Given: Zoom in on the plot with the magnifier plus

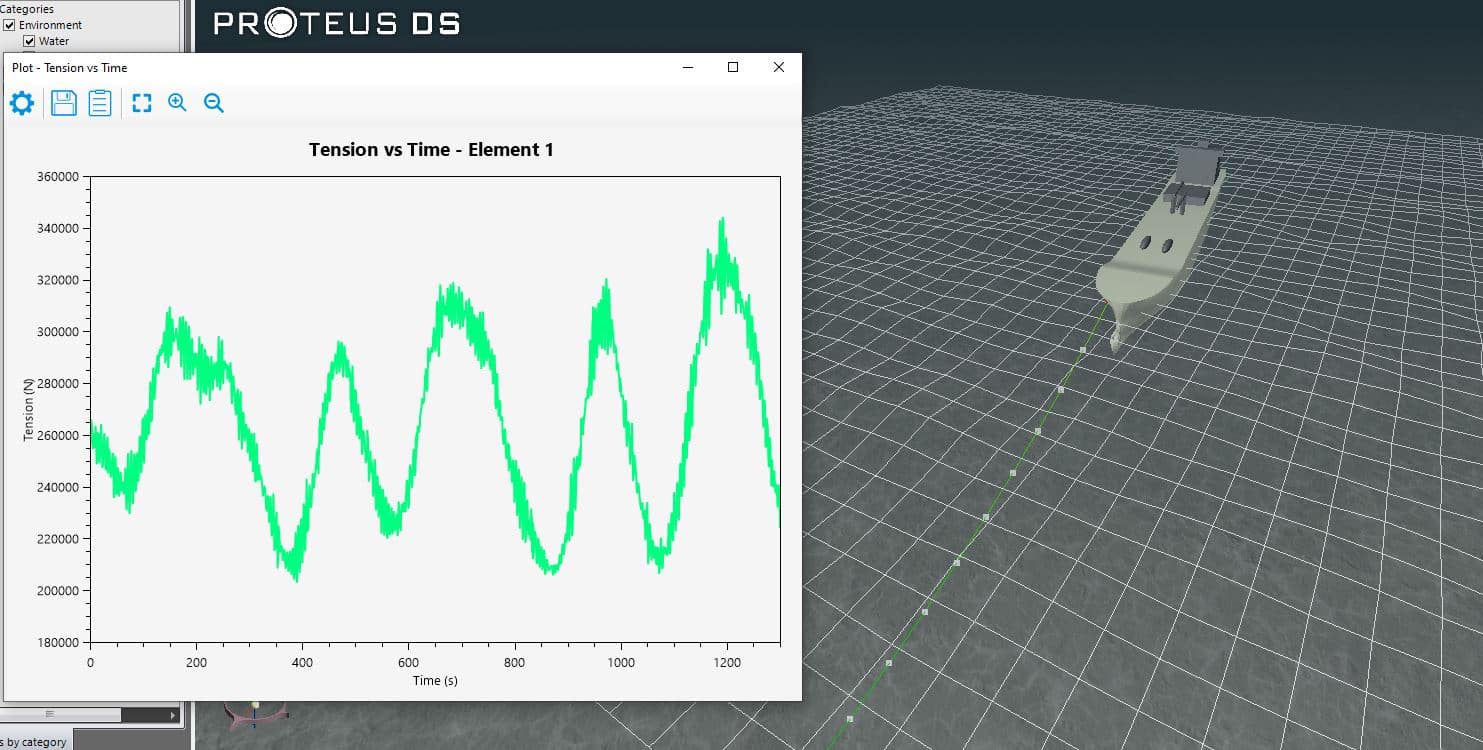Looking at the screenshot, I should [177, 102].
